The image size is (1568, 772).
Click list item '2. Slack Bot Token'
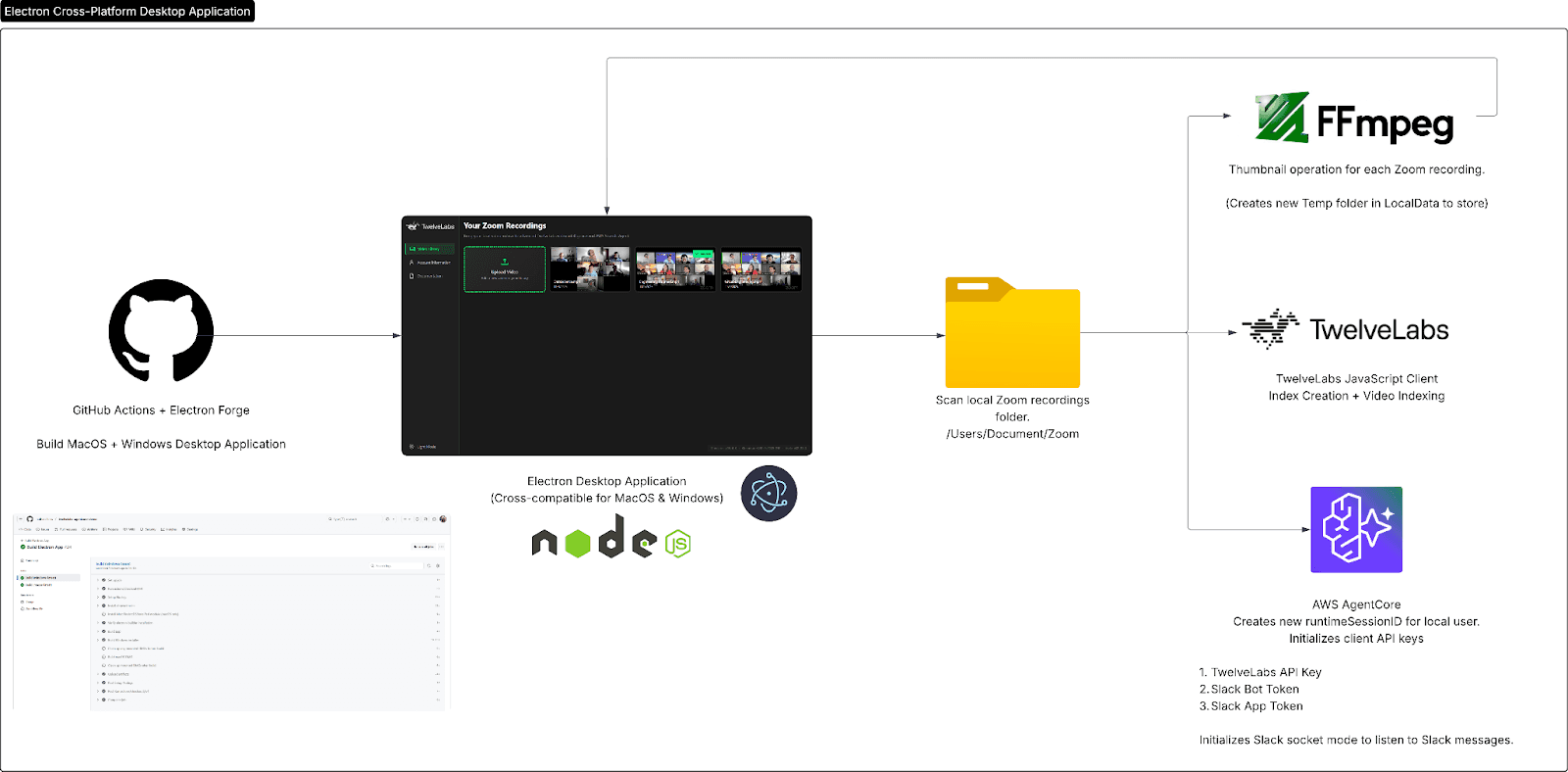(x=1249, y=689)
